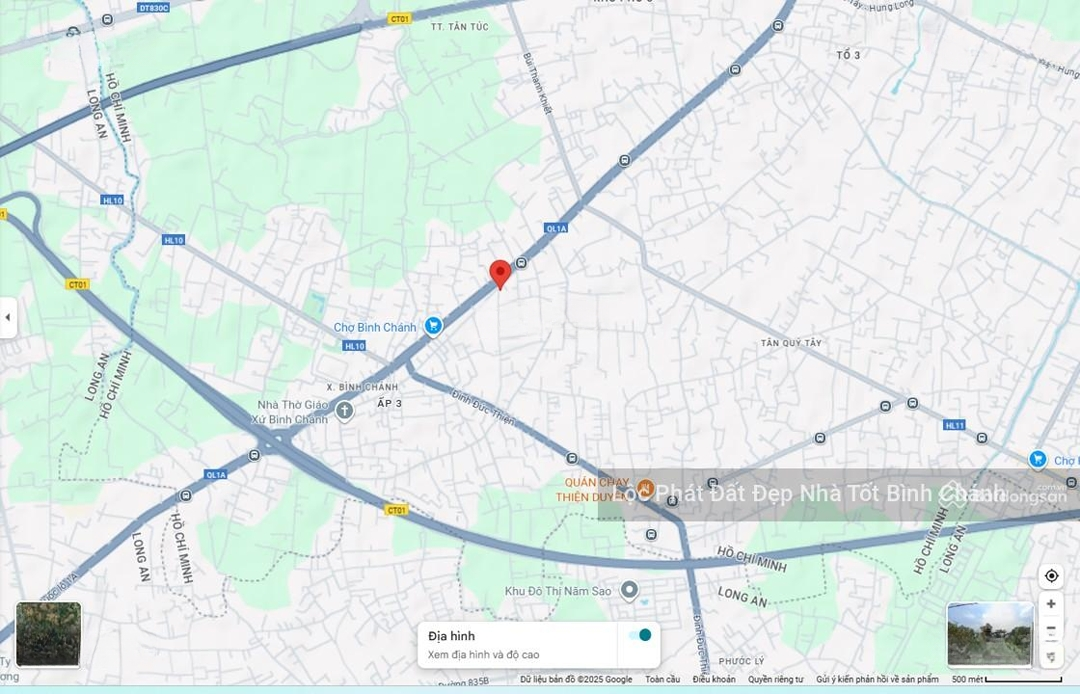Open the Điều khoản terms link
Viewport: 1080px width, 694px height.
pos(713,680)
